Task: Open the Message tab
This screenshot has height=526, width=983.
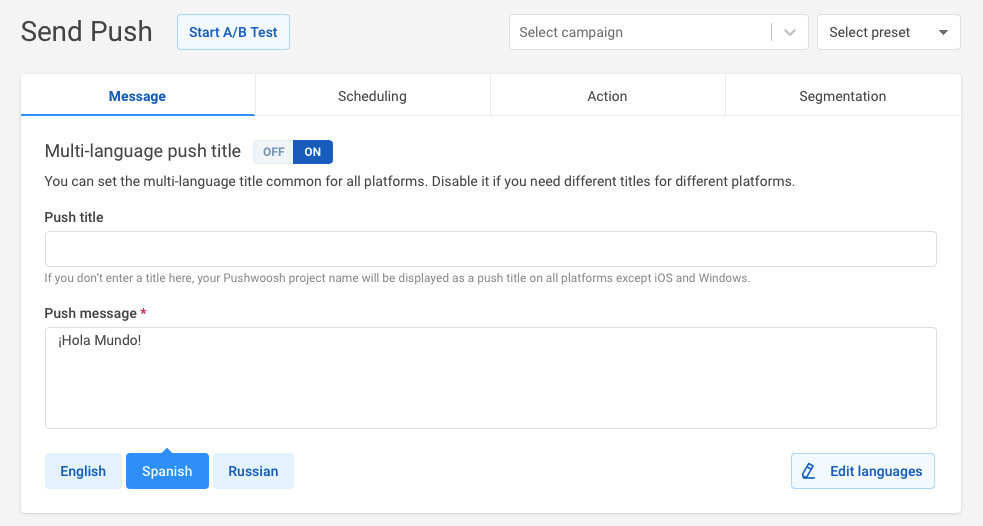Action: (137, 96)
